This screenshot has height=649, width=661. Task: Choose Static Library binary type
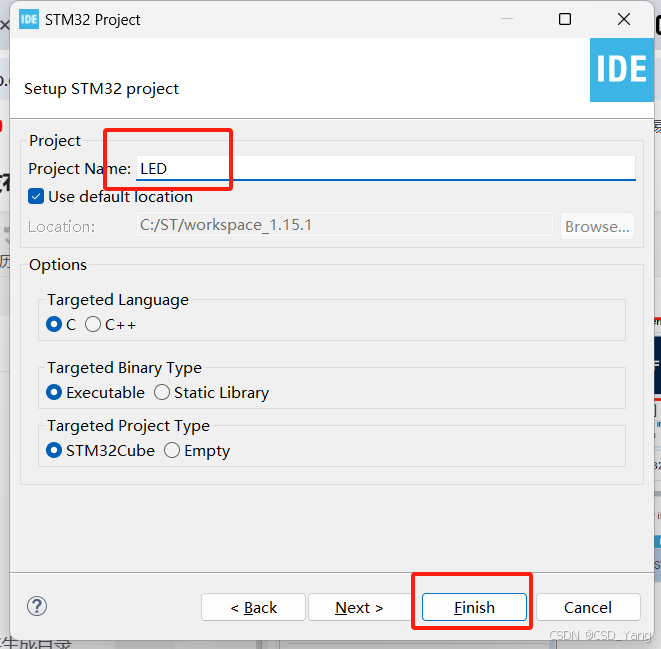click(162, 392)
